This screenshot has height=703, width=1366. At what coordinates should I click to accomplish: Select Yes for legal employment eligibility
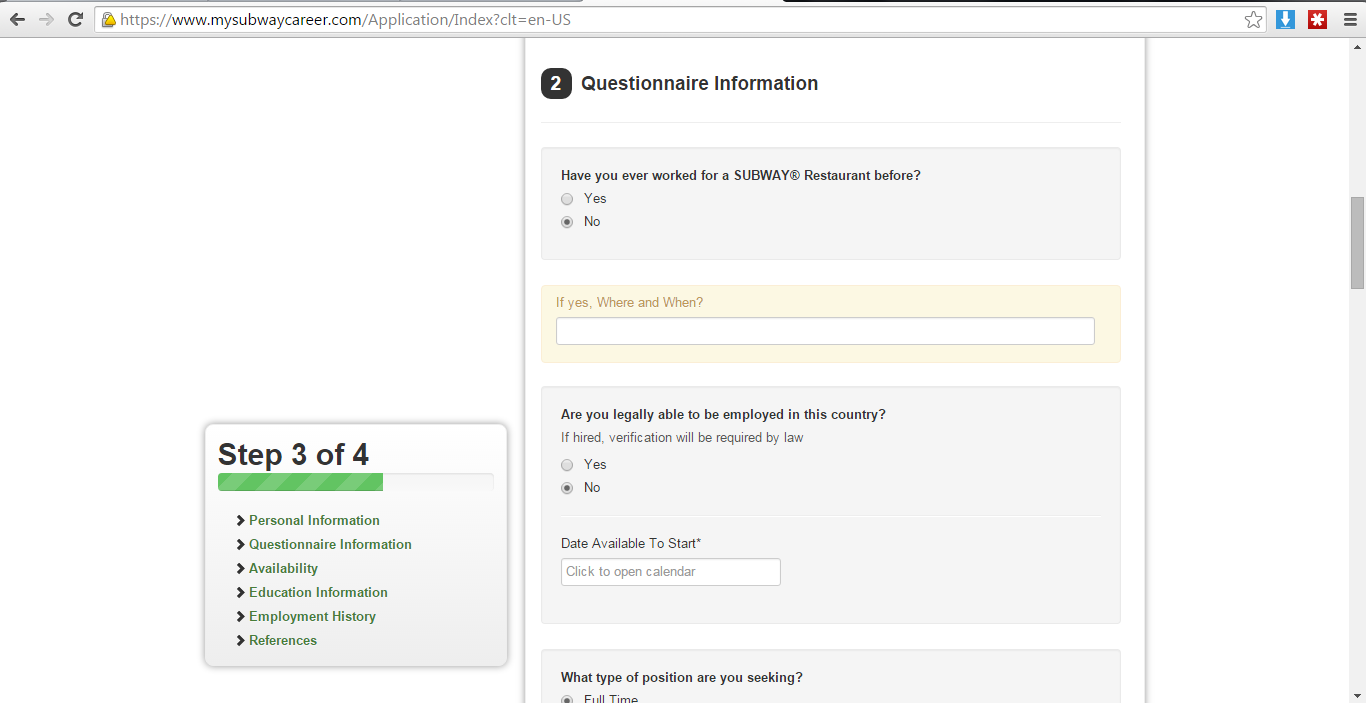click(x=567, y=464)
